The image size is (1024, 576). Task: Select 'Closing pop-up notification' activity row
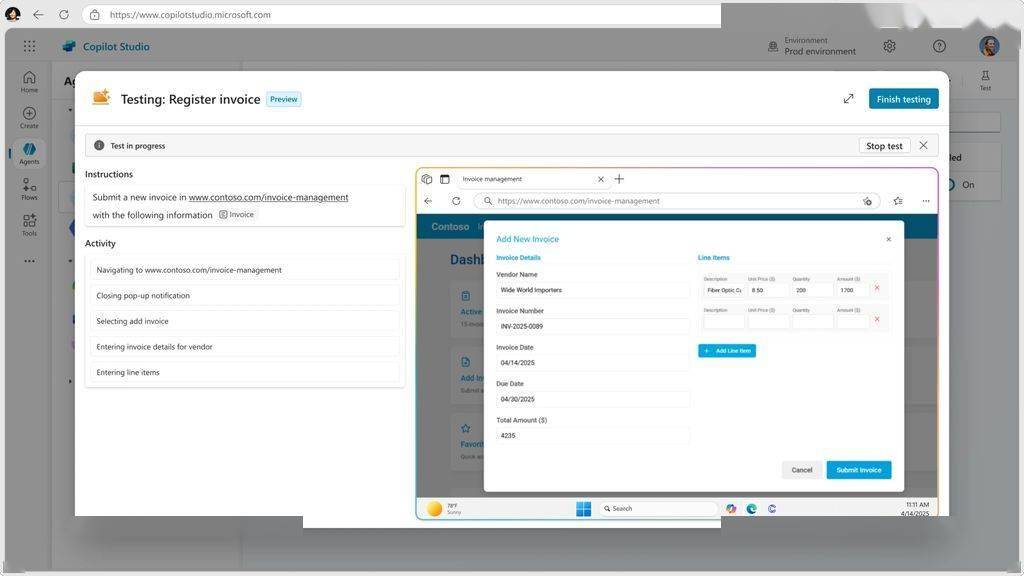click(244, 296)
